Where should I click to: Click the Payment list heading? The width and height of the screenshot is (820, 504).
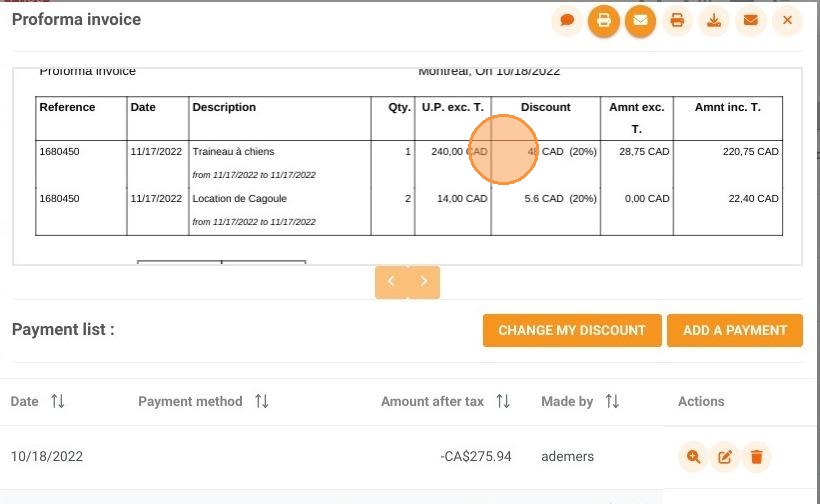(x=63, y=329)
